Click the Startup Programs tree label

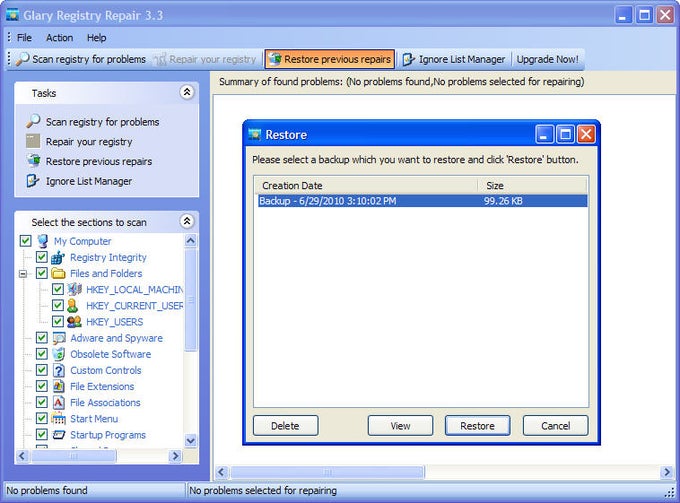tap(108, 434)
